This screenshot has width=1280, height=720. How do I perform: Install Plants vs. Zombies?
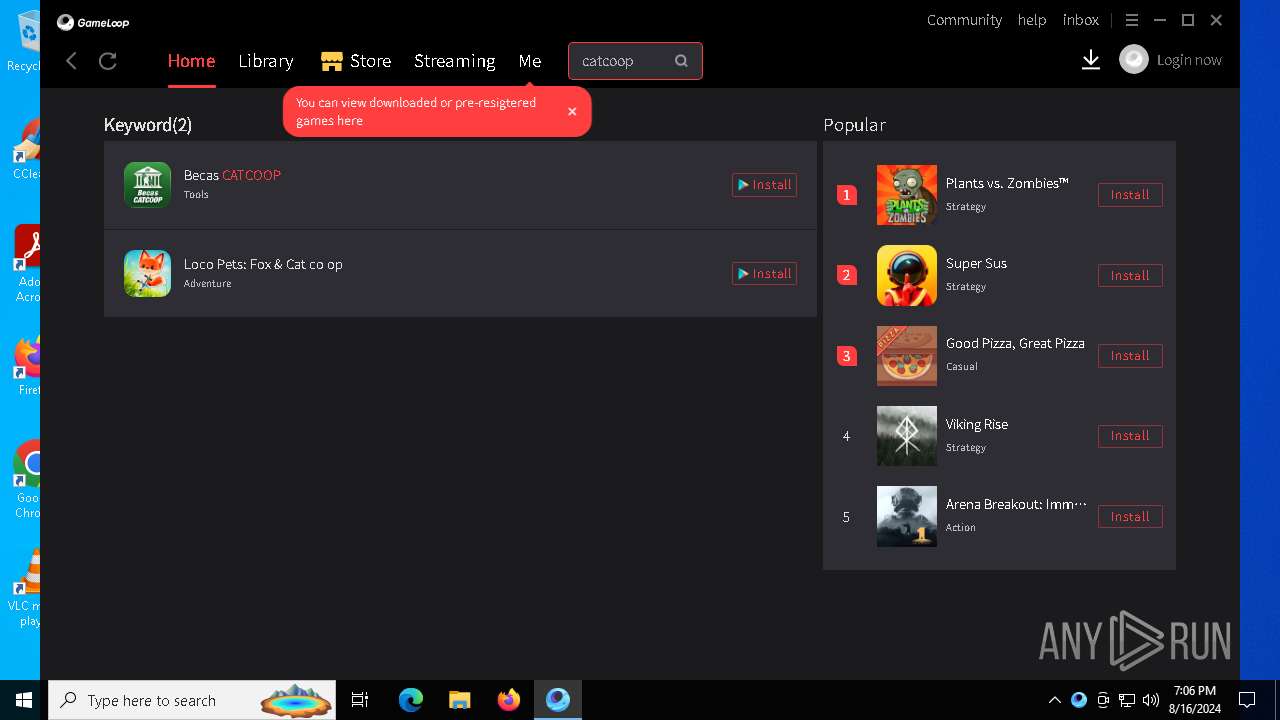[1130, 195]
